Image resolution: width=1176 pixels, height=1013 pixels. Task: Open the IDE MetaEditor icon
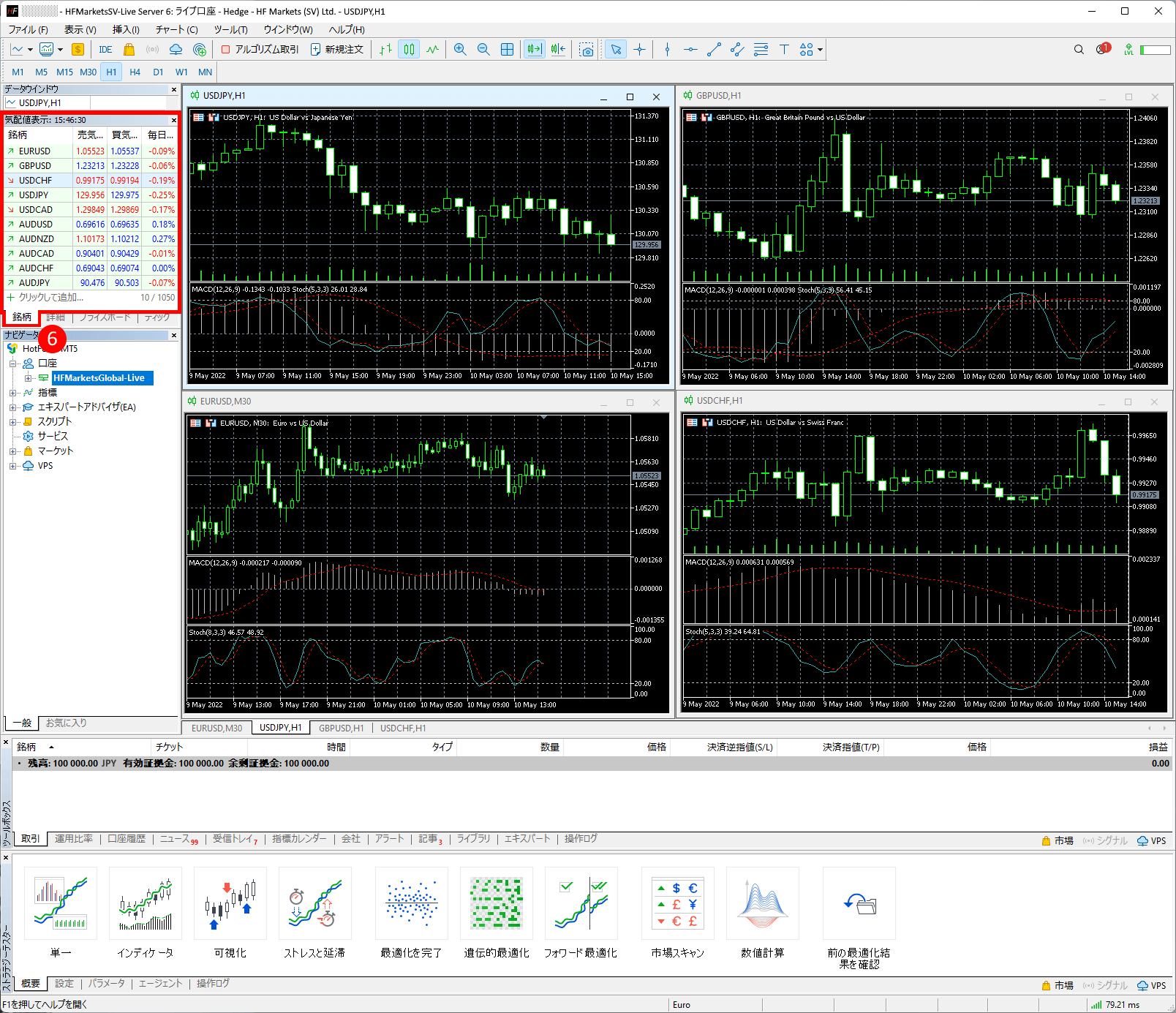(x=105, y=49)
